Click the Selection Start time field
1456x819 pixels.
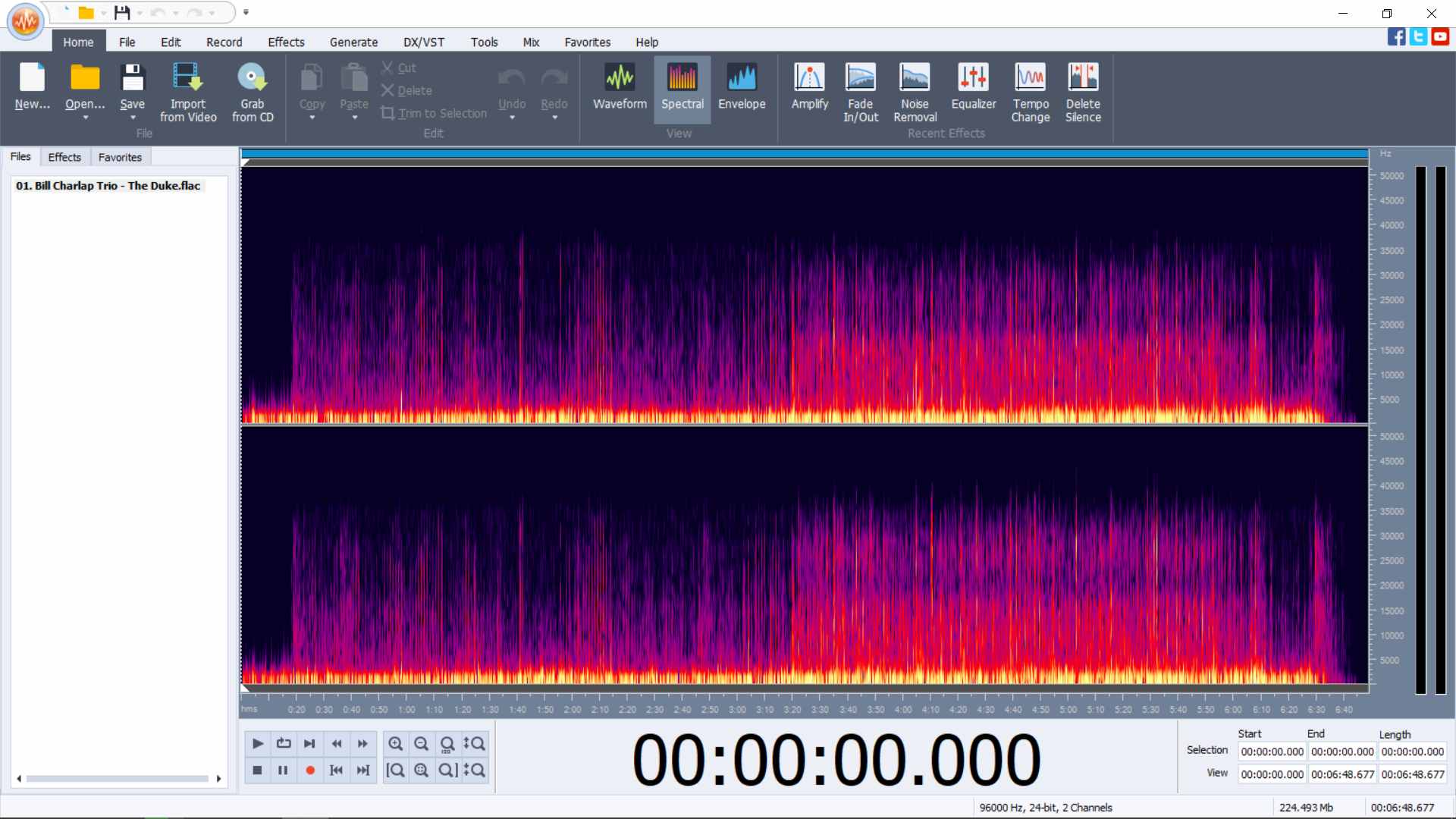(1272, 752)
